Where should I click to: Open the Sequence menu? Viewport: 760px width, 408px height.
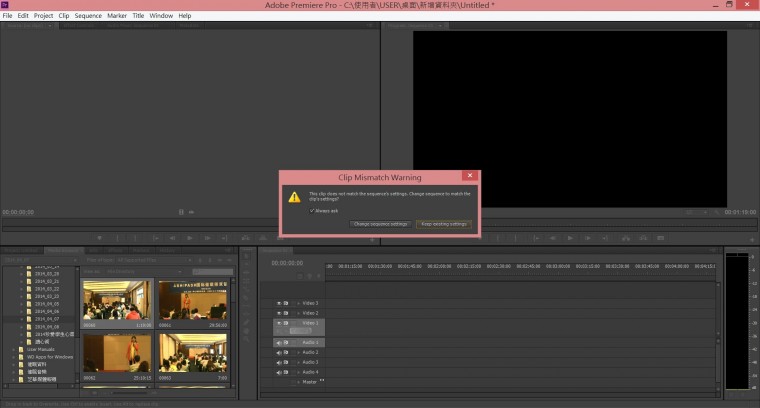pyautogui.click(x=88, y=16)
